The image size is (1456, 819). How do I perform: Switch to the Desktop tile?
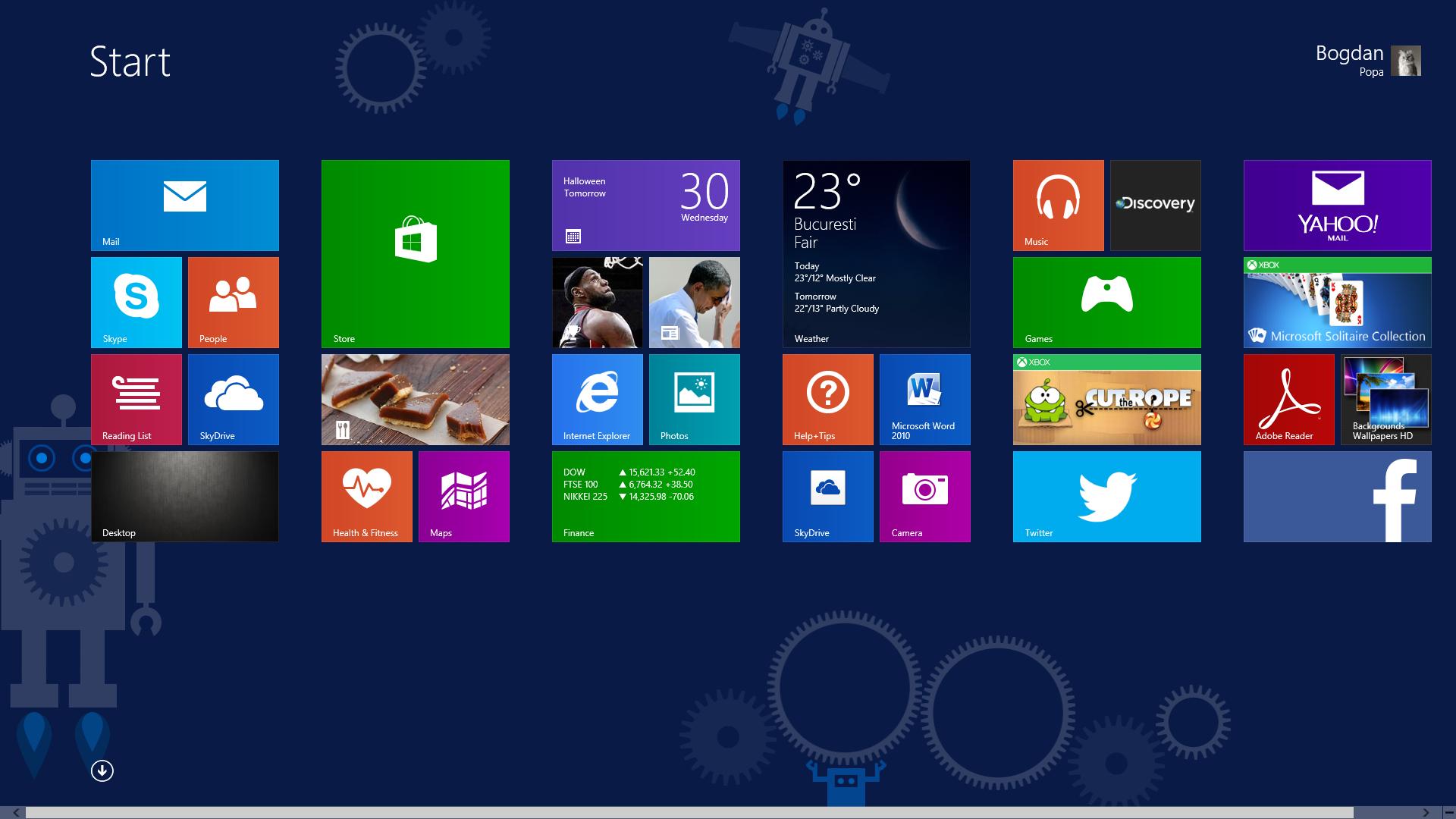[184, 496]
